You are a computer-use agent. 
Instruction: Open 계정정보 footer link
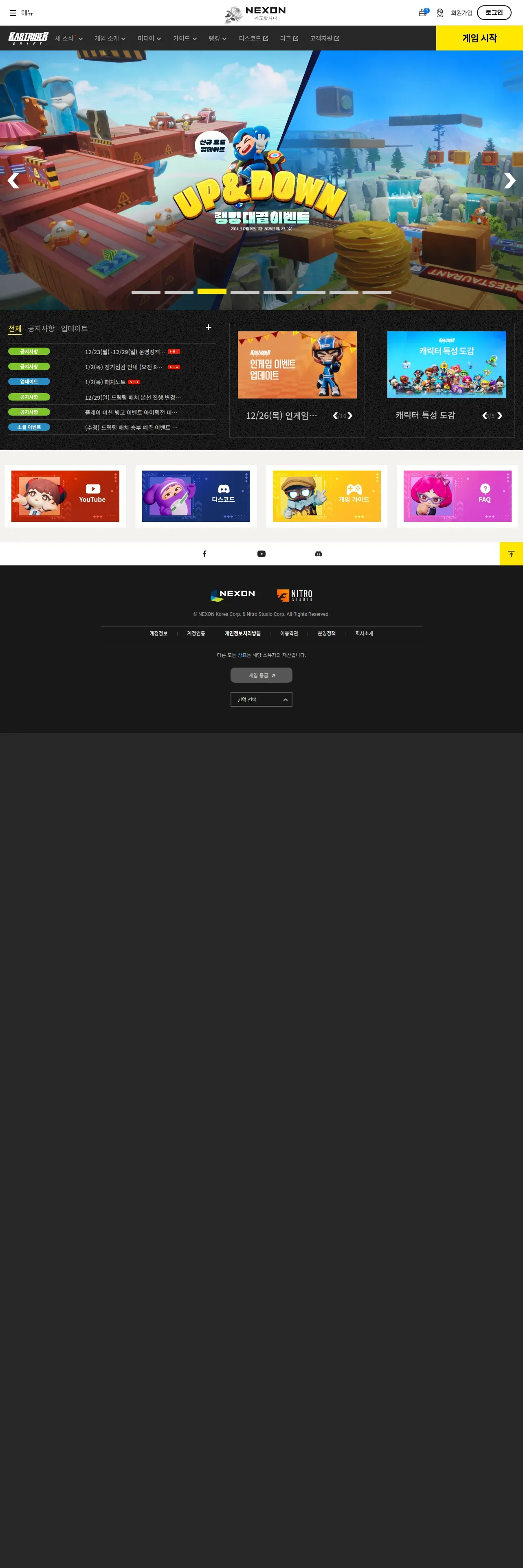coord(158,634)
